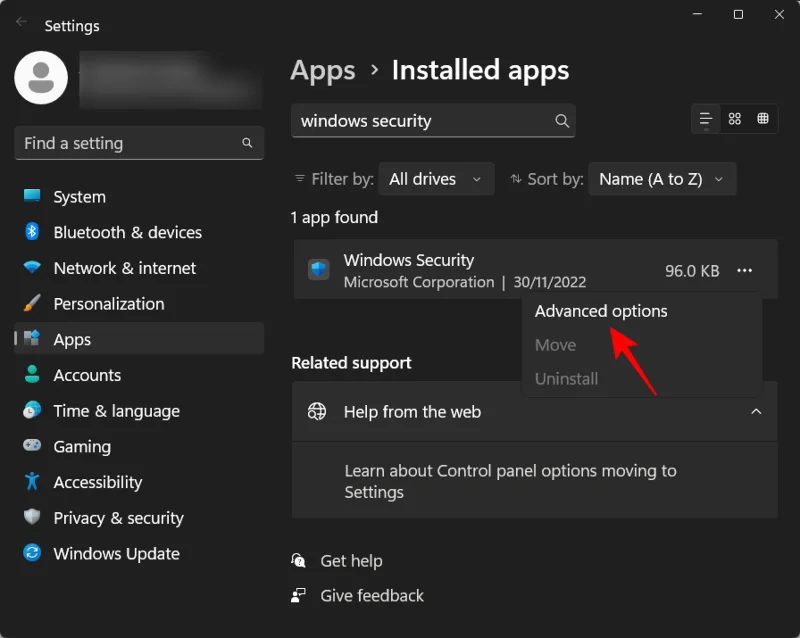Click Give feedback at the bottom

(x=371, y=596)
